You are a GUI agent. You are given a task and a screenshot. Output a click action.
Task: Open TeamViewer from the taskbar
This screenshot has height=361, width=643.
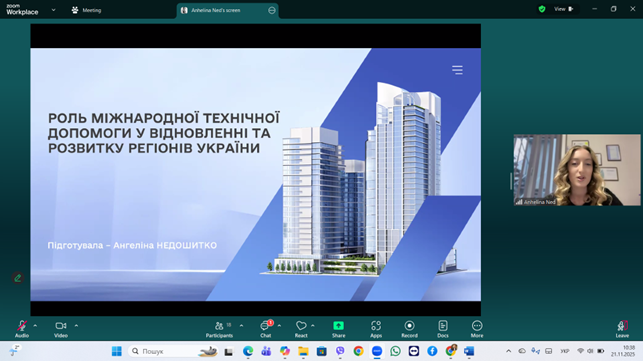414,351
